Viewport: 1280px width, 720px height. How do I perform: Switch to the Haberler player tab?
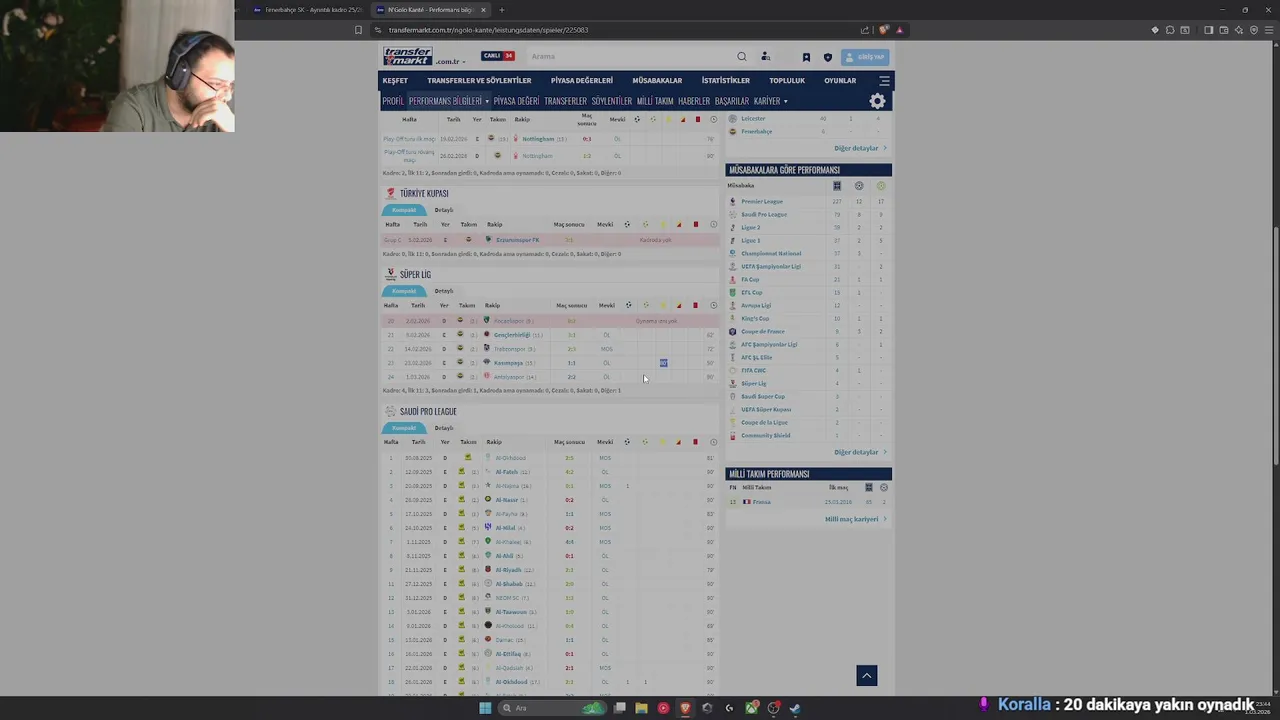click(694, 101)
